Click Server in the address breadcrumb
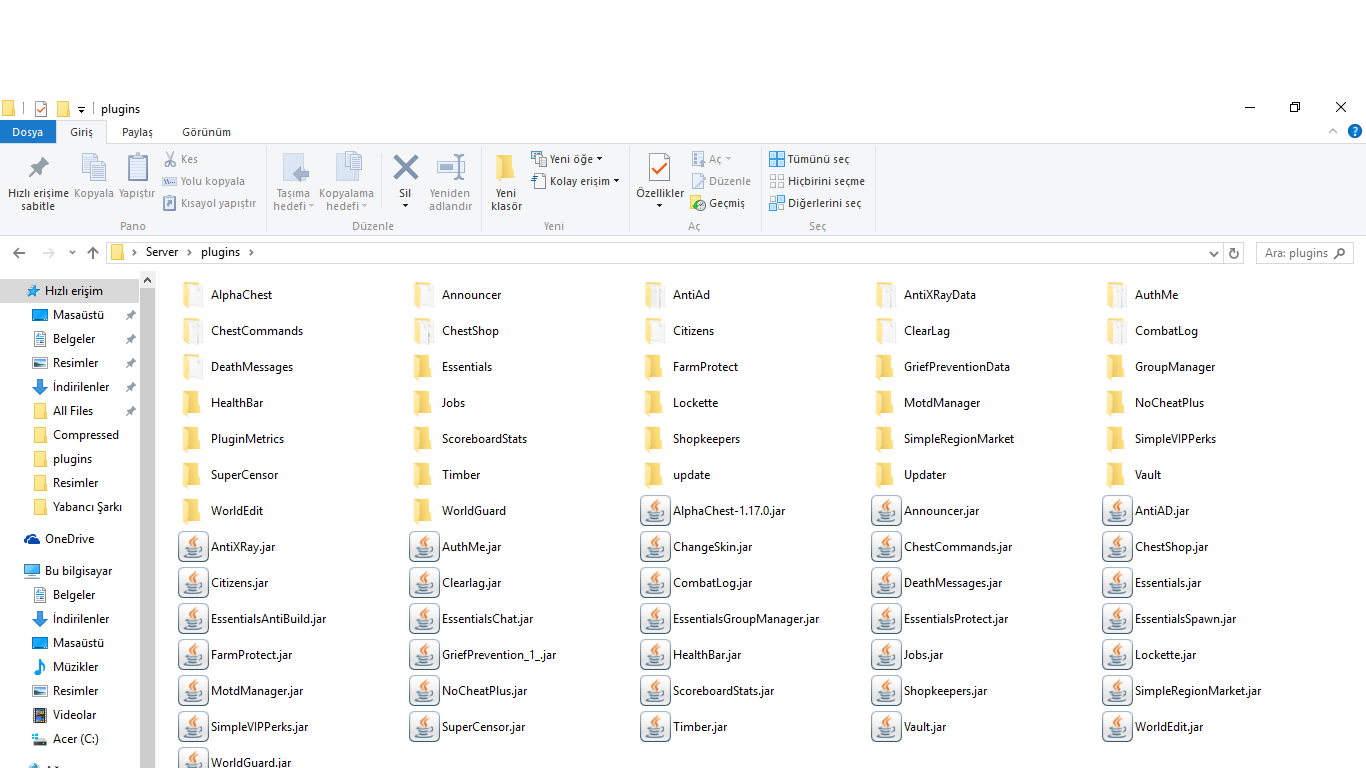The height and width of the screenshot is (768, 1366). click(162, 253)
